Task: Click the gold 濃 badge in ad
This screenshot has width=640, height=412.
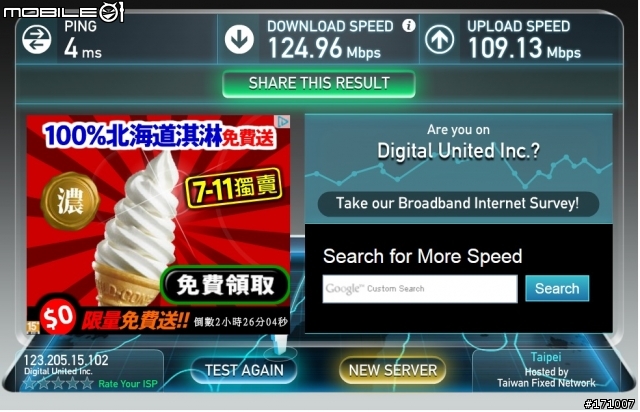Action: (x=70, y=200)
